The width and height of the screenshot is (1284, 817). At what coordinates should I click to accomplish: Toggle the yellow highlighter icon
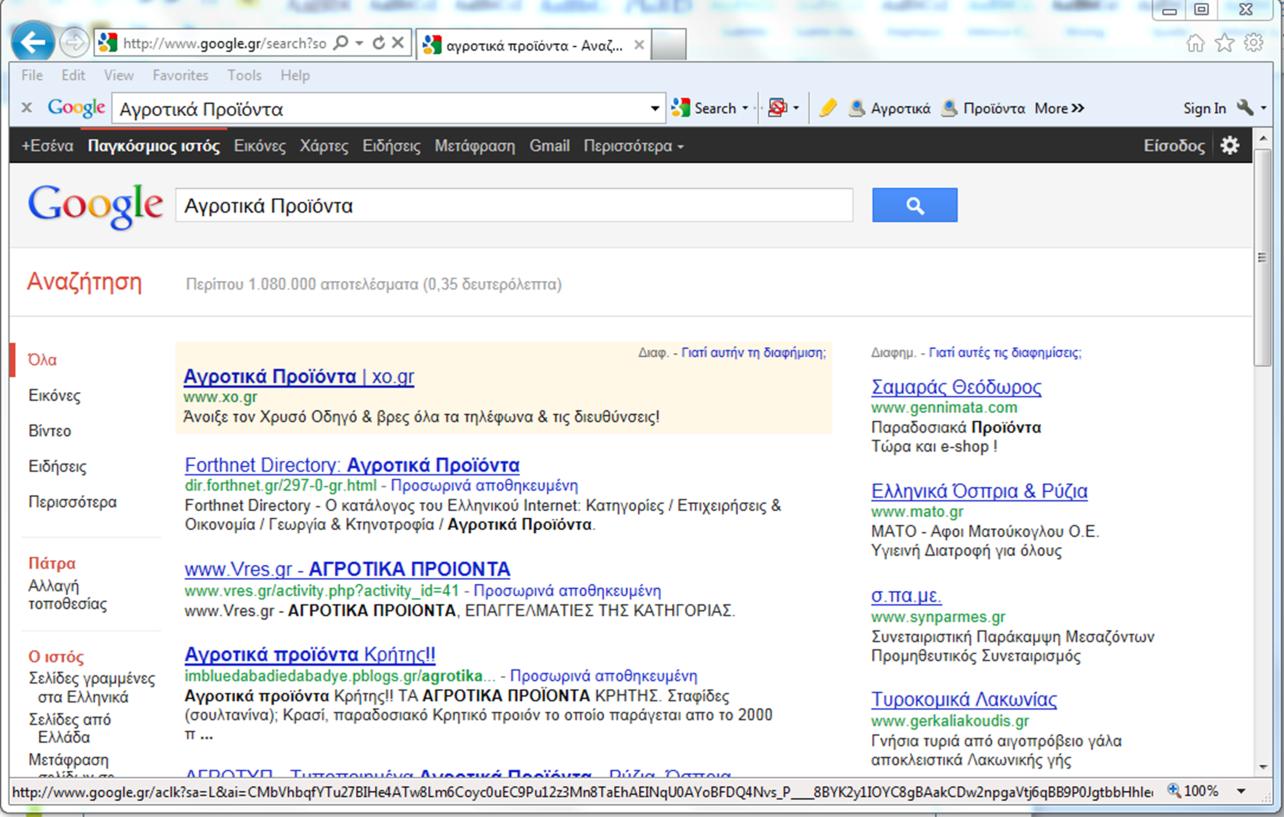point(827,108)
